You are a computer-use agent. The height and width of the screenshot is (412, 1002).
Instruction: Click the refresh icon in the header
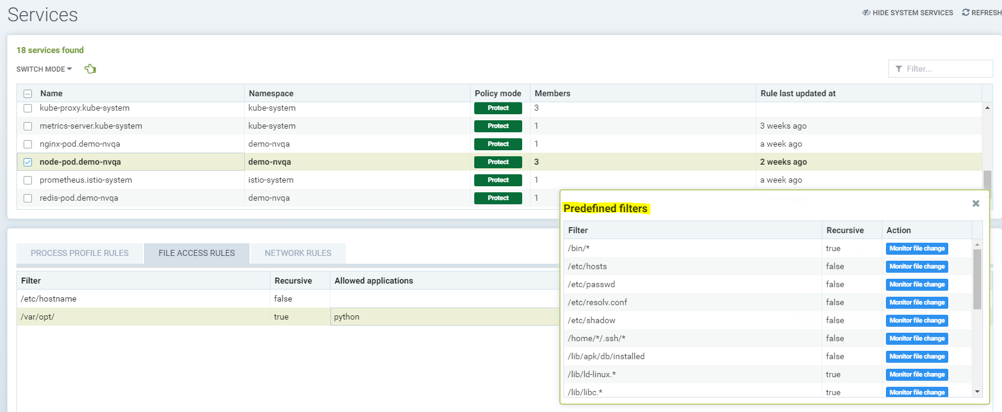point(966,13)
